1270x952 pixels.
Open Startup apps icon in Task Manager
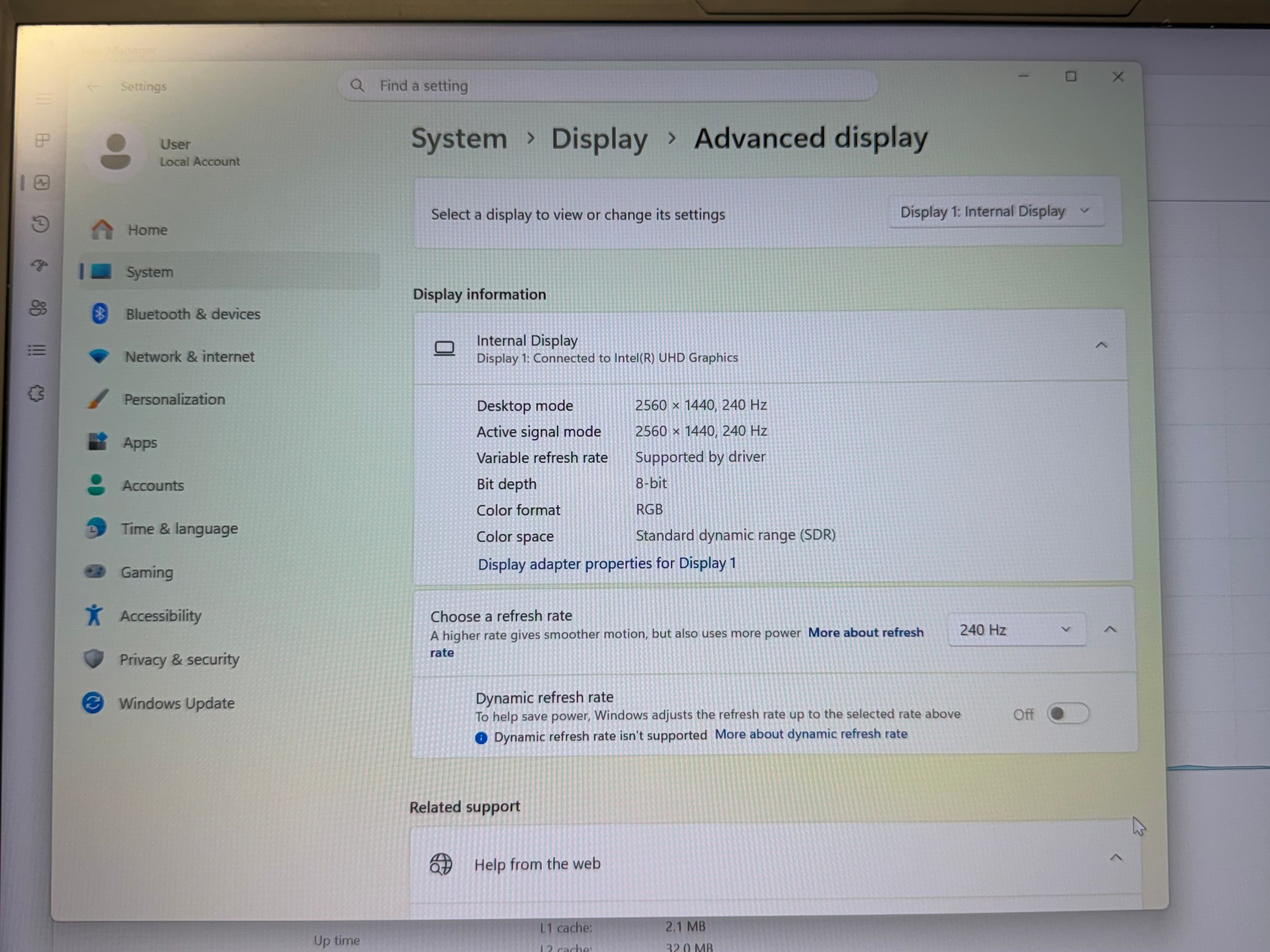pyautogui.click(x=40, y=266)
